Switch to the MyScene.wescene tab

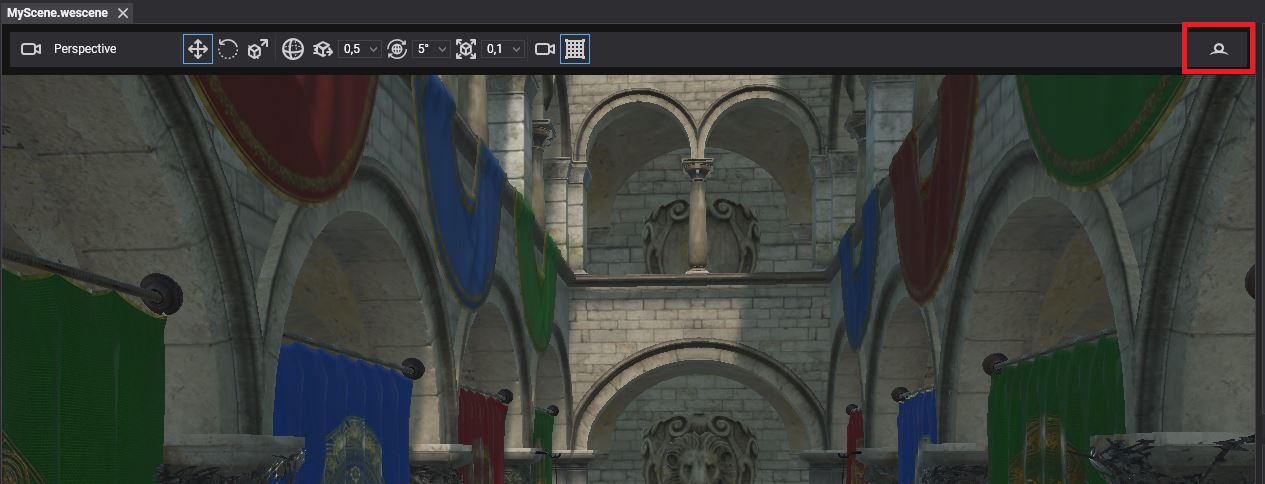57,13
